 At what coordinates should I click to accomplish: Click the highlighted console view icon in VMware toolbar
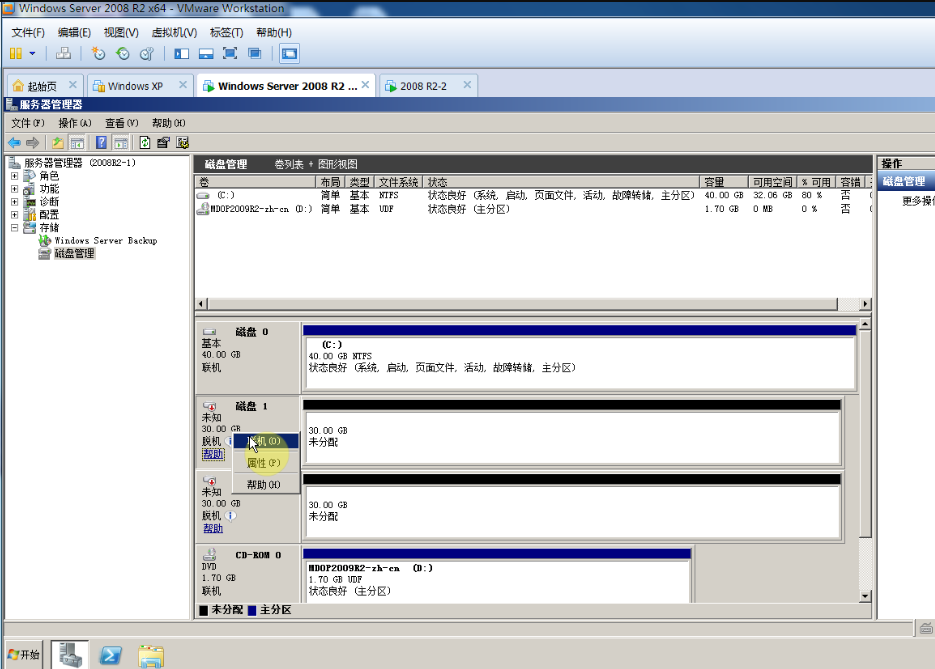click(x=289, y=54)
